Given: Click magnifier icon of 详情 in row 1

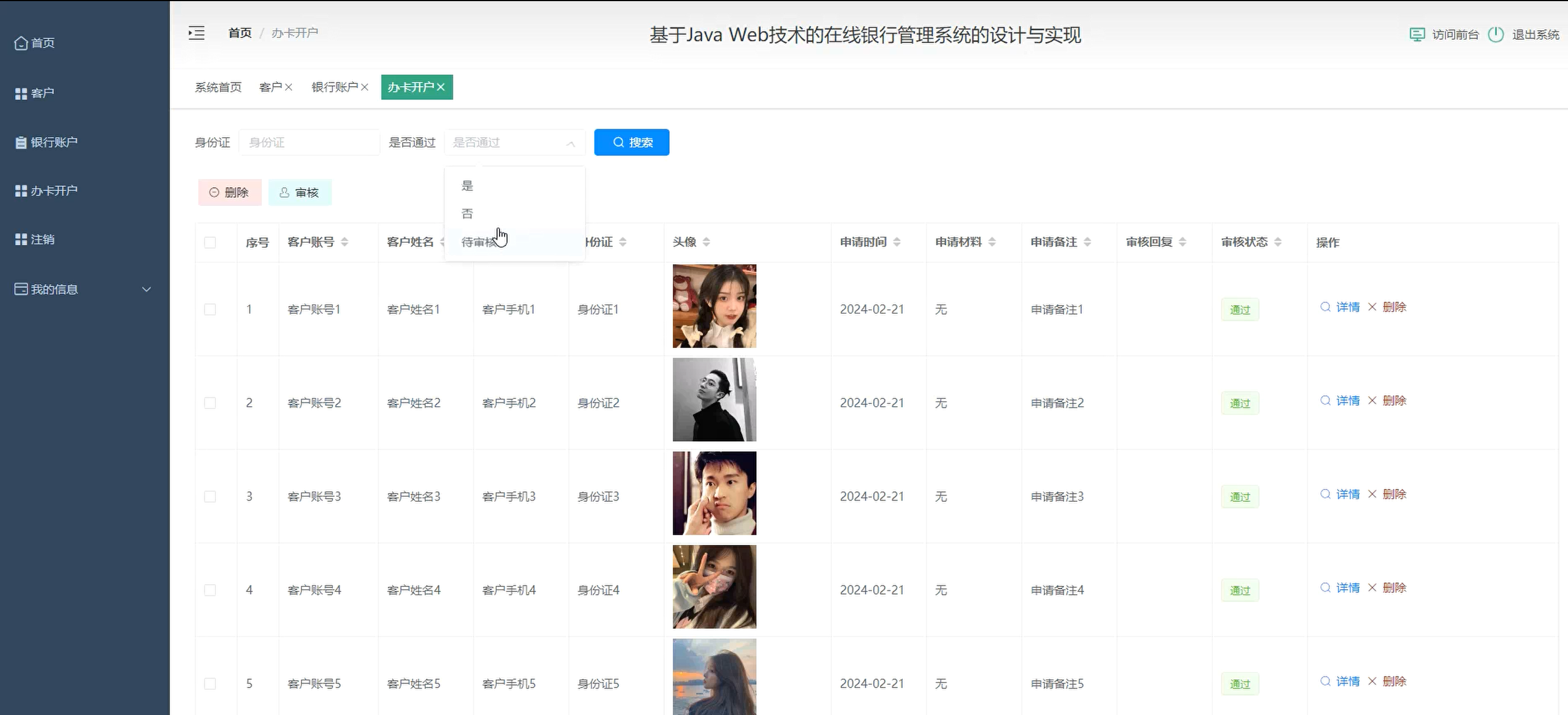Looking at the screenshot, I should (x=1325, y=307).
